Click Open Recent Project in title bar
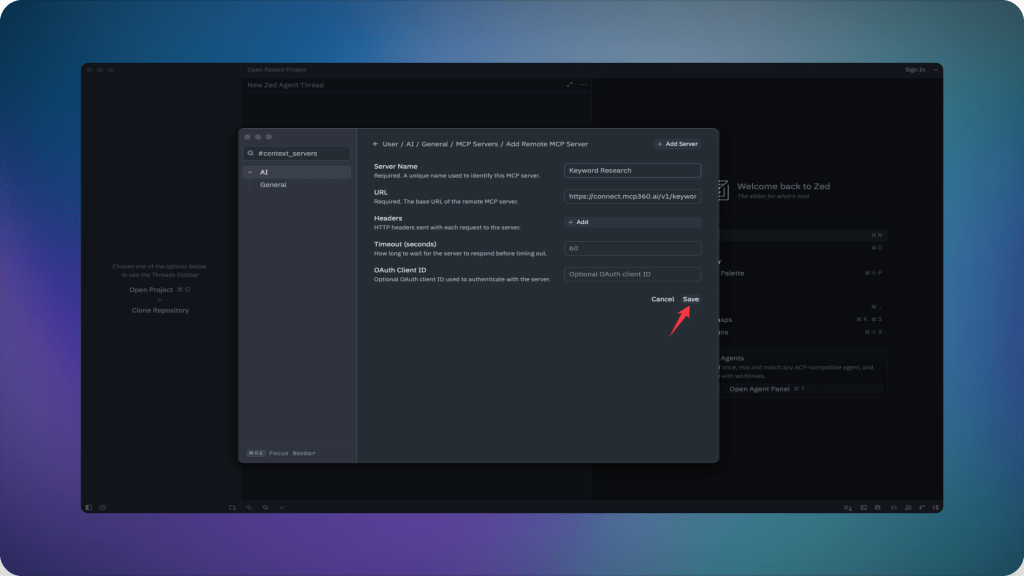The height and width of the screenshot is (576, 1024). tap(277, 70)
